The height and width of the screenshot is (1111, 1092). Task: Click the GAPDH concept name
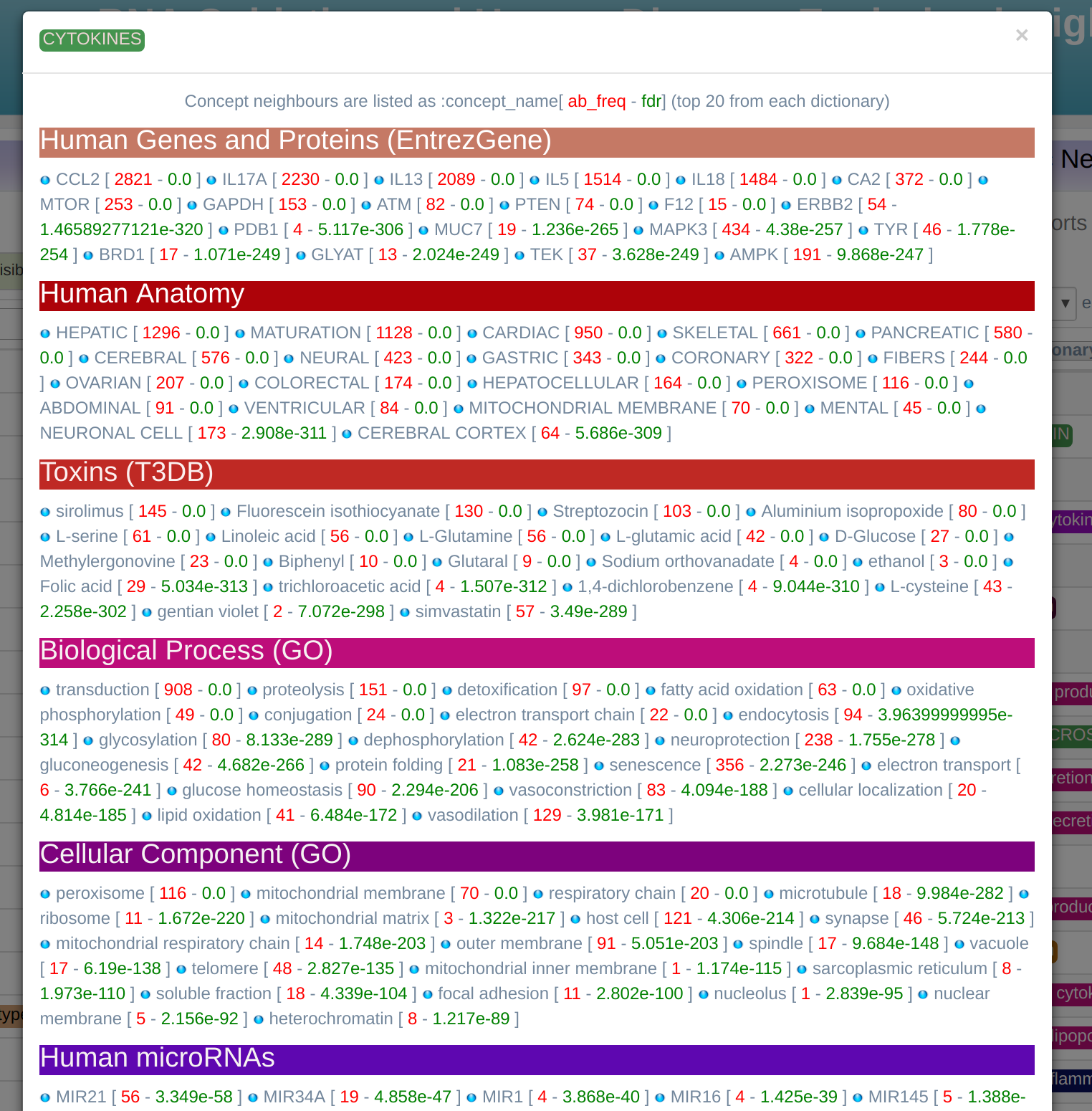[x=233, y=204]
